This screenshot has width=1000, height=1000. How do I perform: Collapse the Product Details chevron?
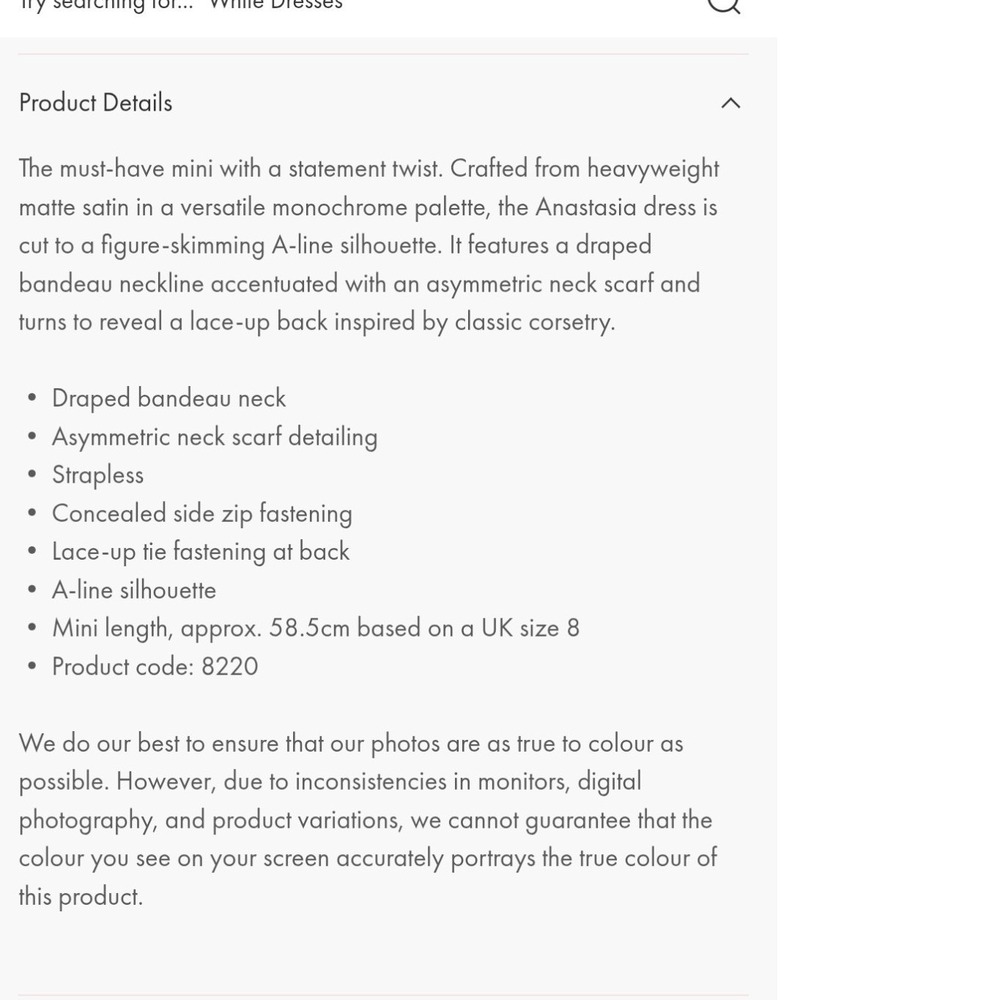(x=731, y=103)
